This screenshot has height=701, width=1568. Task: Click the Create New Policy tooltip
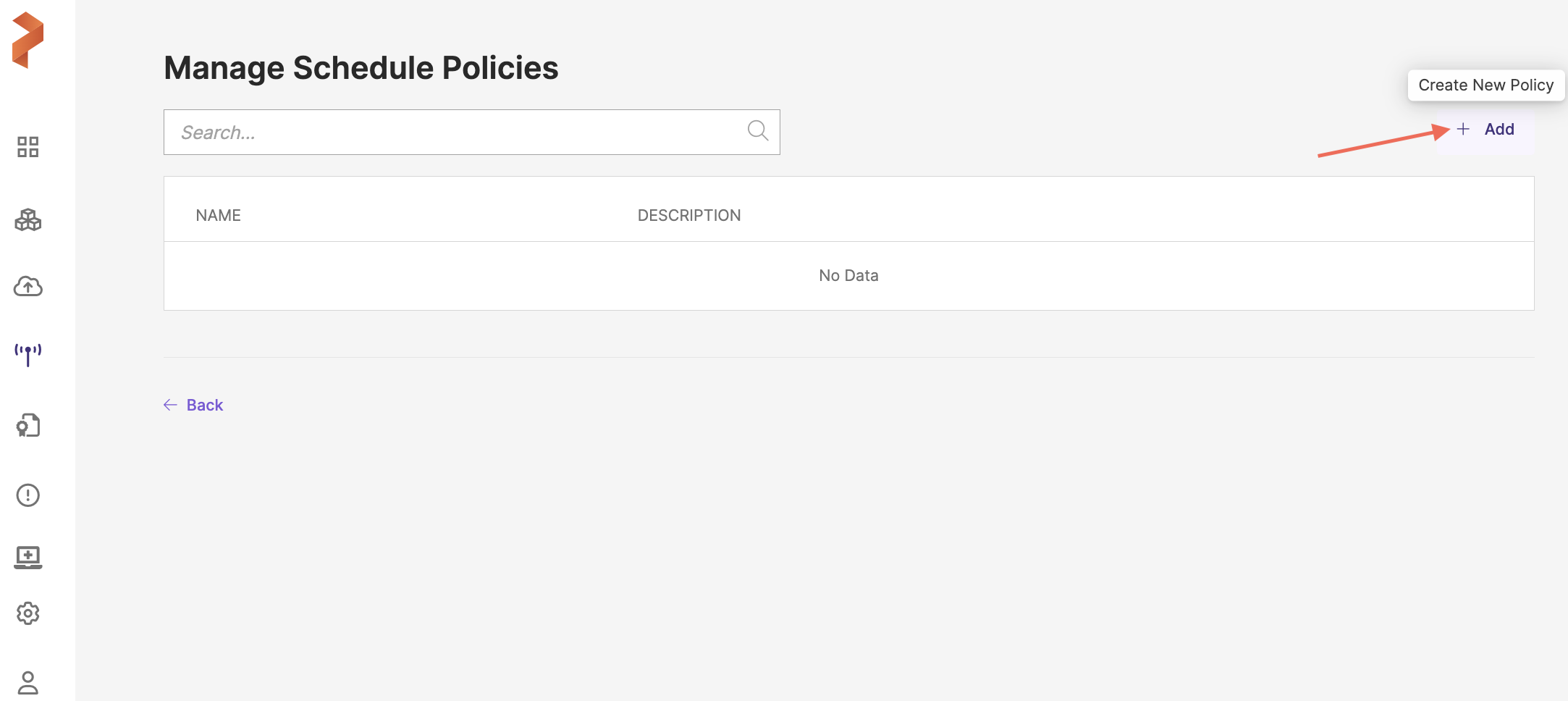1485,85
